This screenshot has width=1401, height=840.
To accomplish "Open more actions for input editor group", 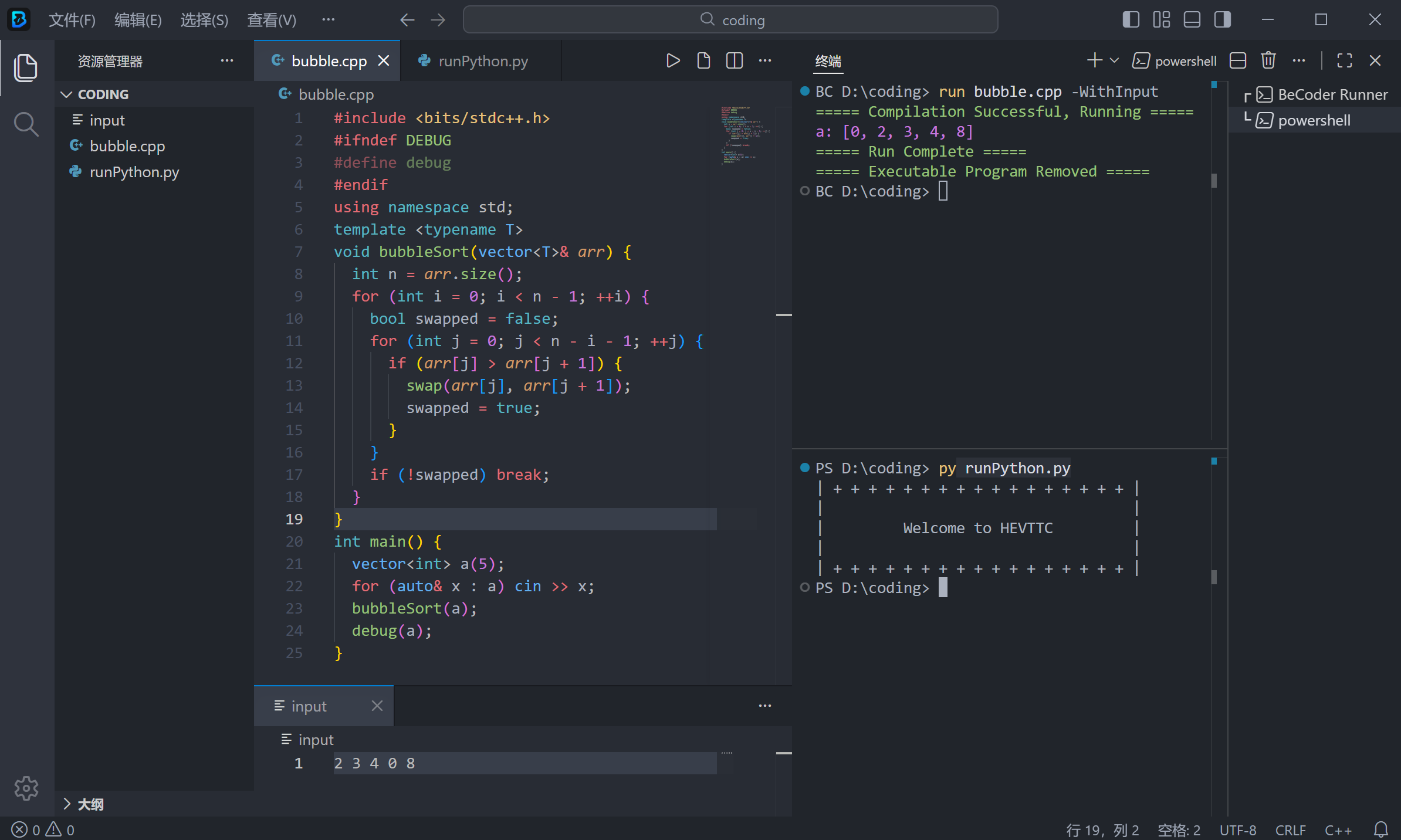I will tap(765, 706).
